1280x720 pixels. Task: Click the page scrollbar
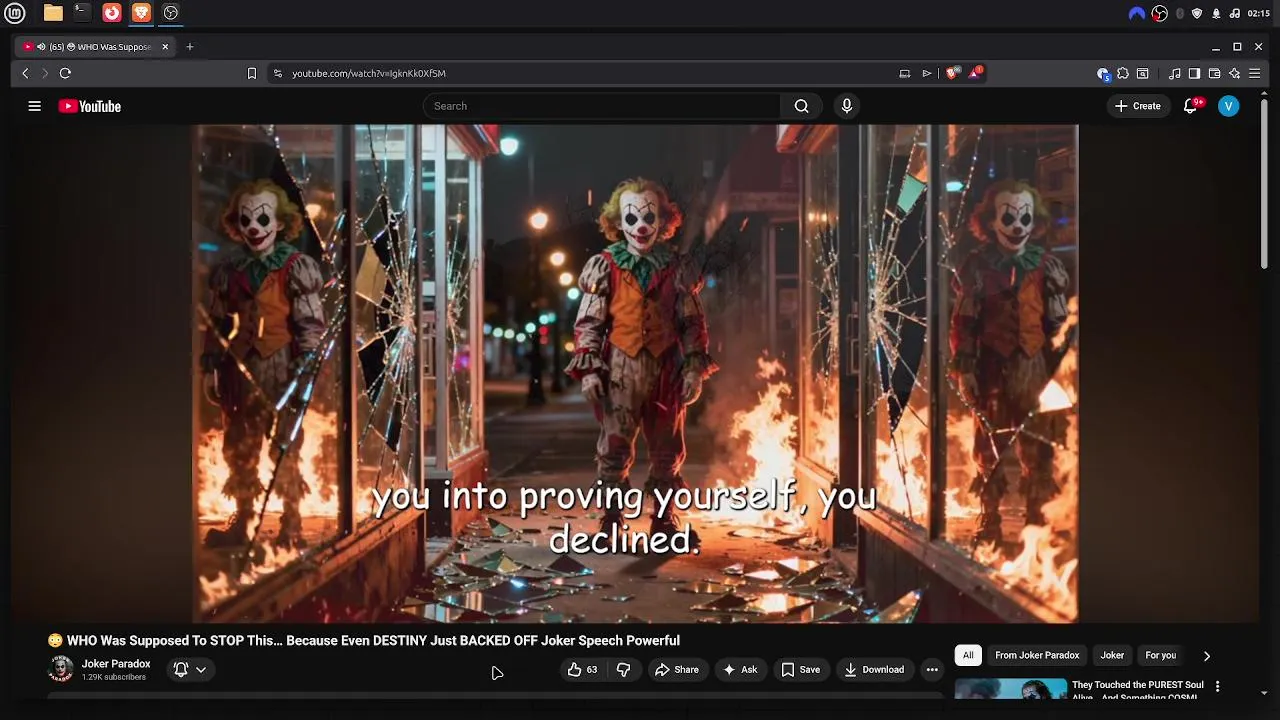point(1265,183)
